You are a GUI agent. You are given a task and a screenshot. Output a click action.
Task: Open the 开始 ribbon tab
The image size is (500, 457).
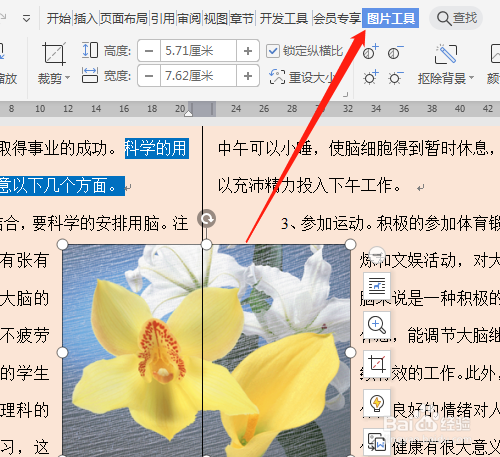[x=59, y=18]
